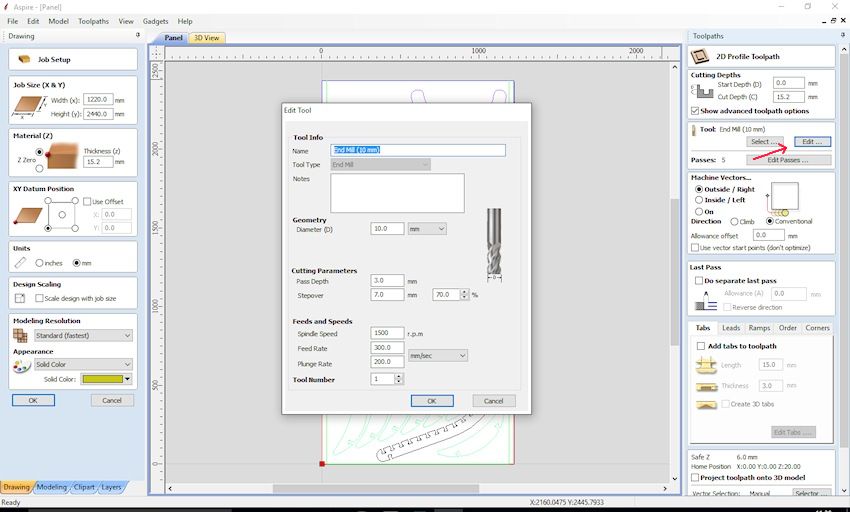
Task: Click the vertical canvas scrollbar
Action: tap(675, 272)
